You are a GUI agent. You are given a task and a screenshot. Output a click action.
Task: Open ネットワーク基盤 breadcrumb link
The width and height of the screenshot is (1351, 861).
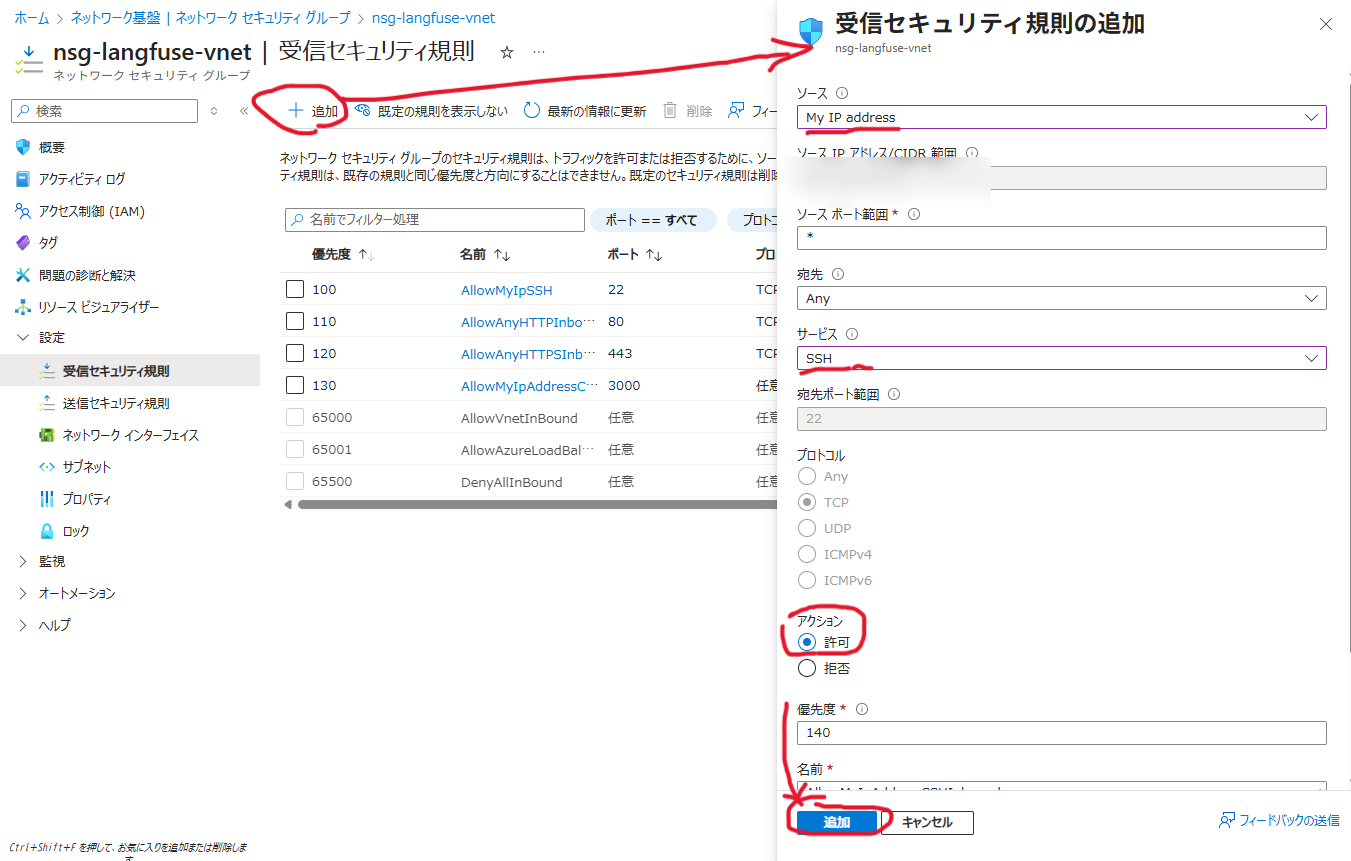click(x=115, y=18)
